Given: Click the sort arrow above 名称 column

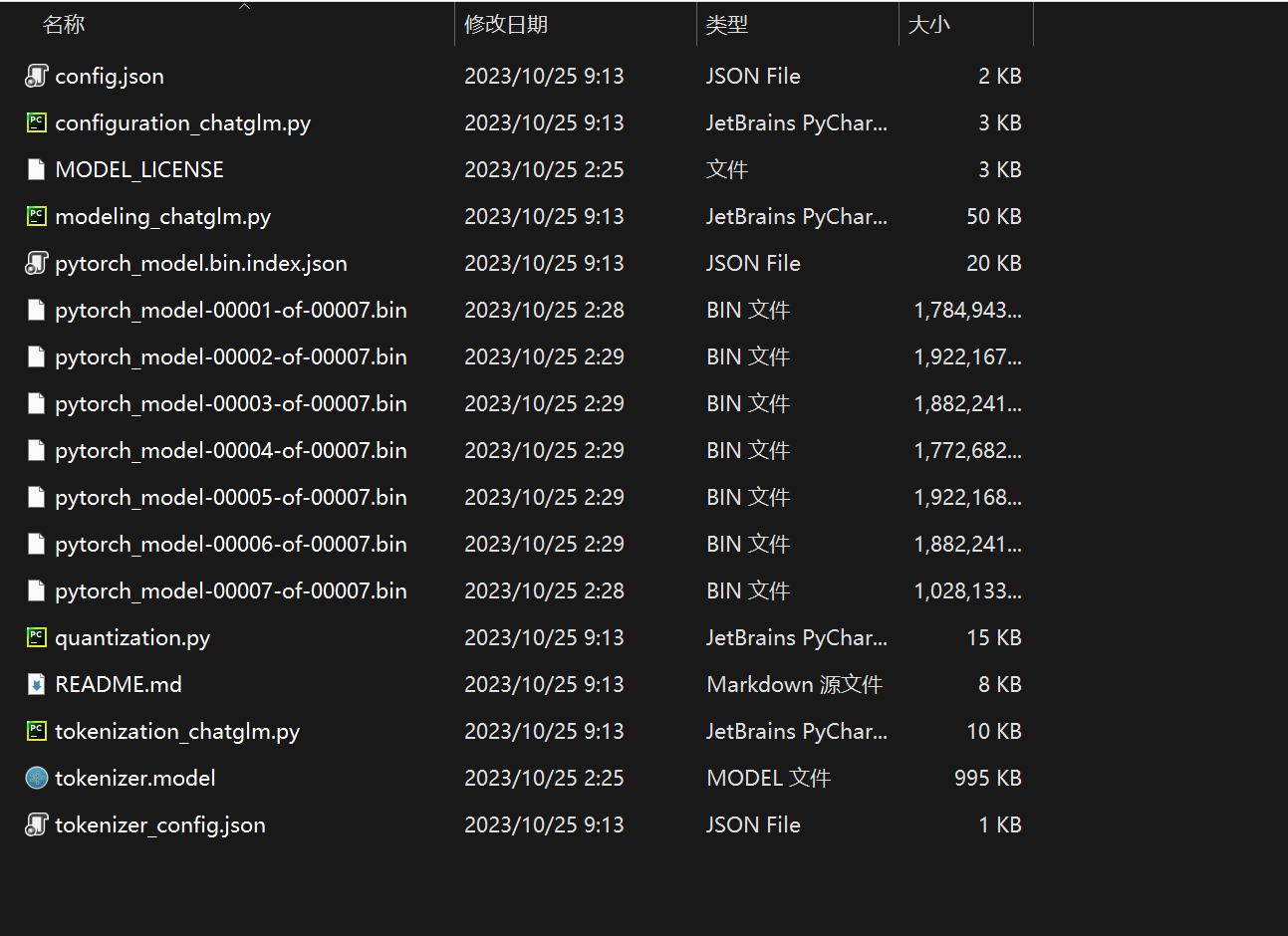Looking at the screenshot, I should pyautogui.click(x=245, y=6).
